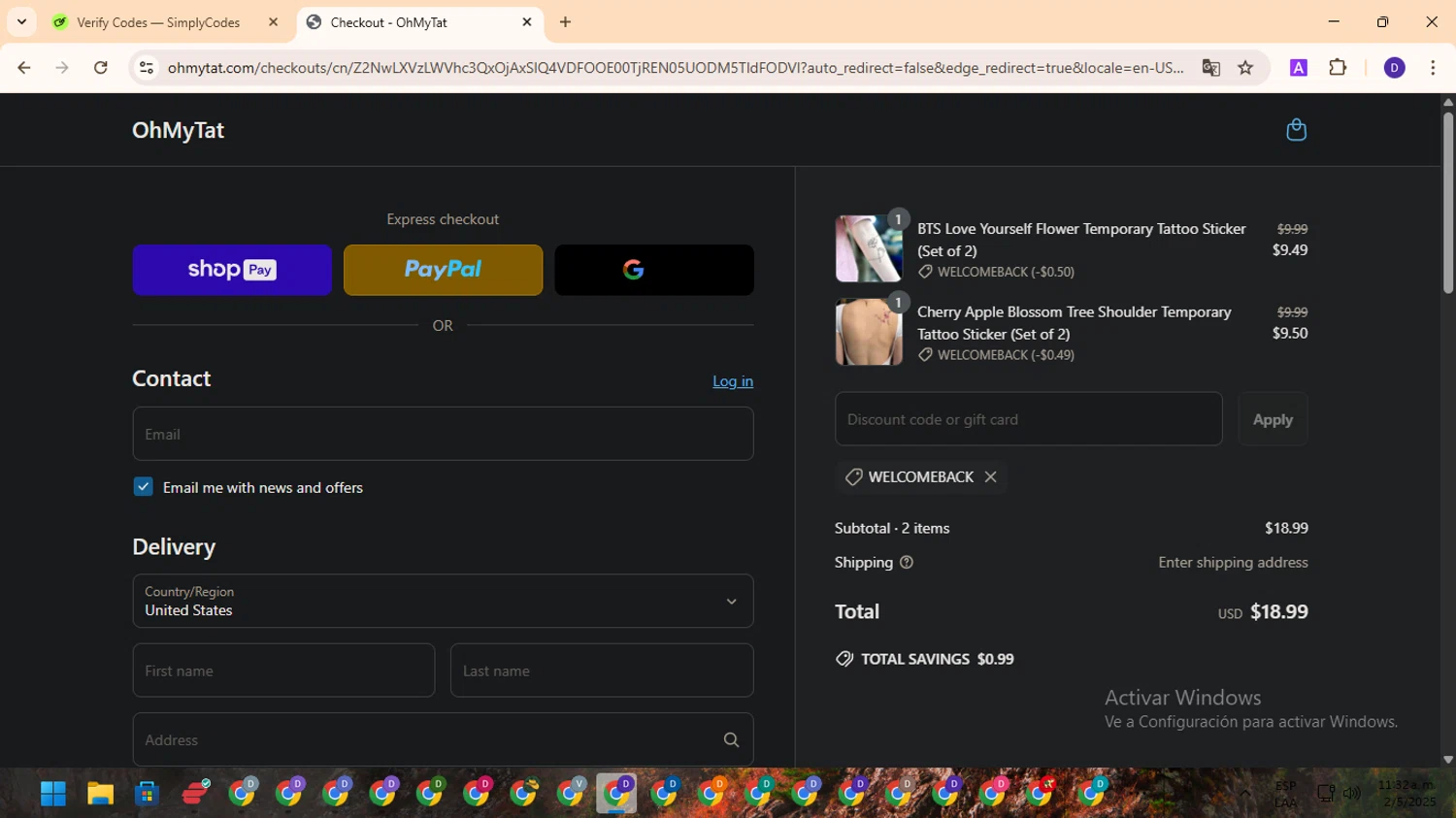The width and height of the screenshot is (1456, 818).
Task: Click the BTS item WELCOMEBACK (-$0.50) tag
Action: pyautogui.click(x=997, y=272)
